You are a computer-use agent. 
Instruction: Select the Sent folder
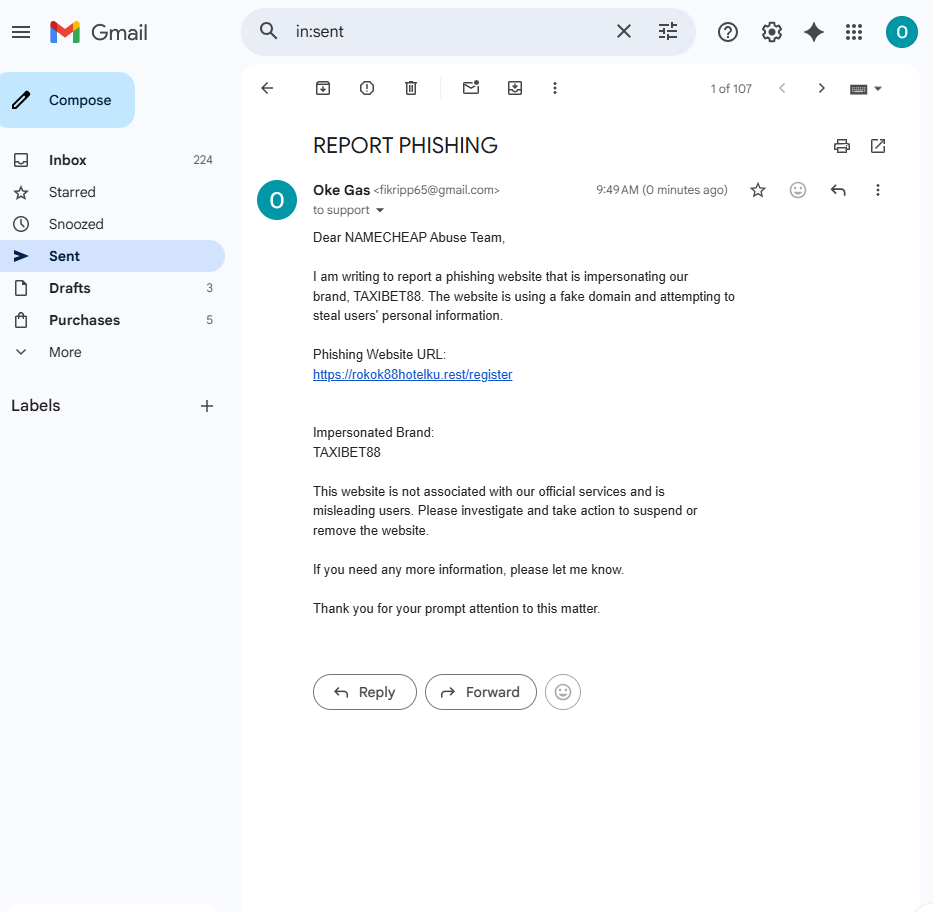[x=112, y=256]
